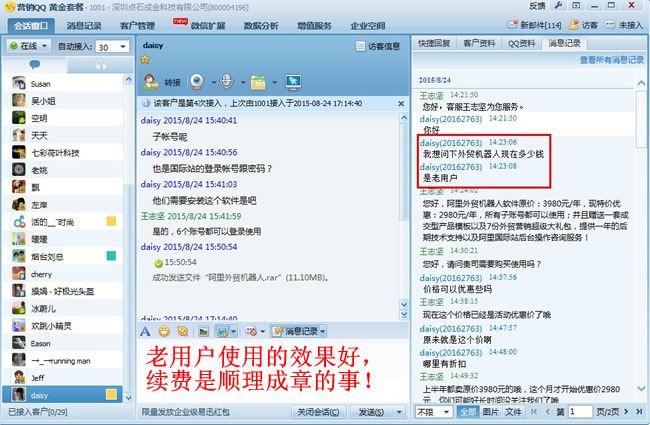The image size is (650, 425).
Task: Open the 数据分析 tab
Action: (261, 26)
